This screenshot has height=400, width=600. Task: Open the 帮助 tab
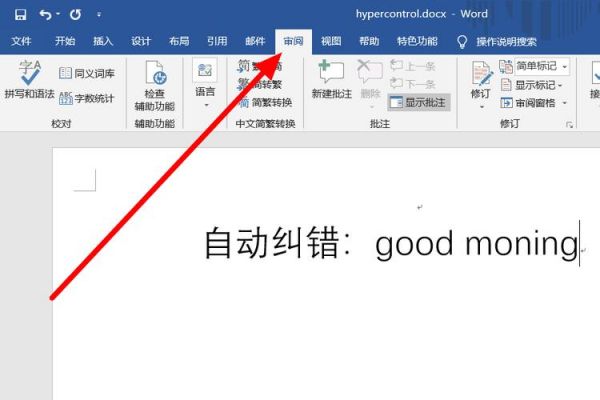click(x=369, y=41)
